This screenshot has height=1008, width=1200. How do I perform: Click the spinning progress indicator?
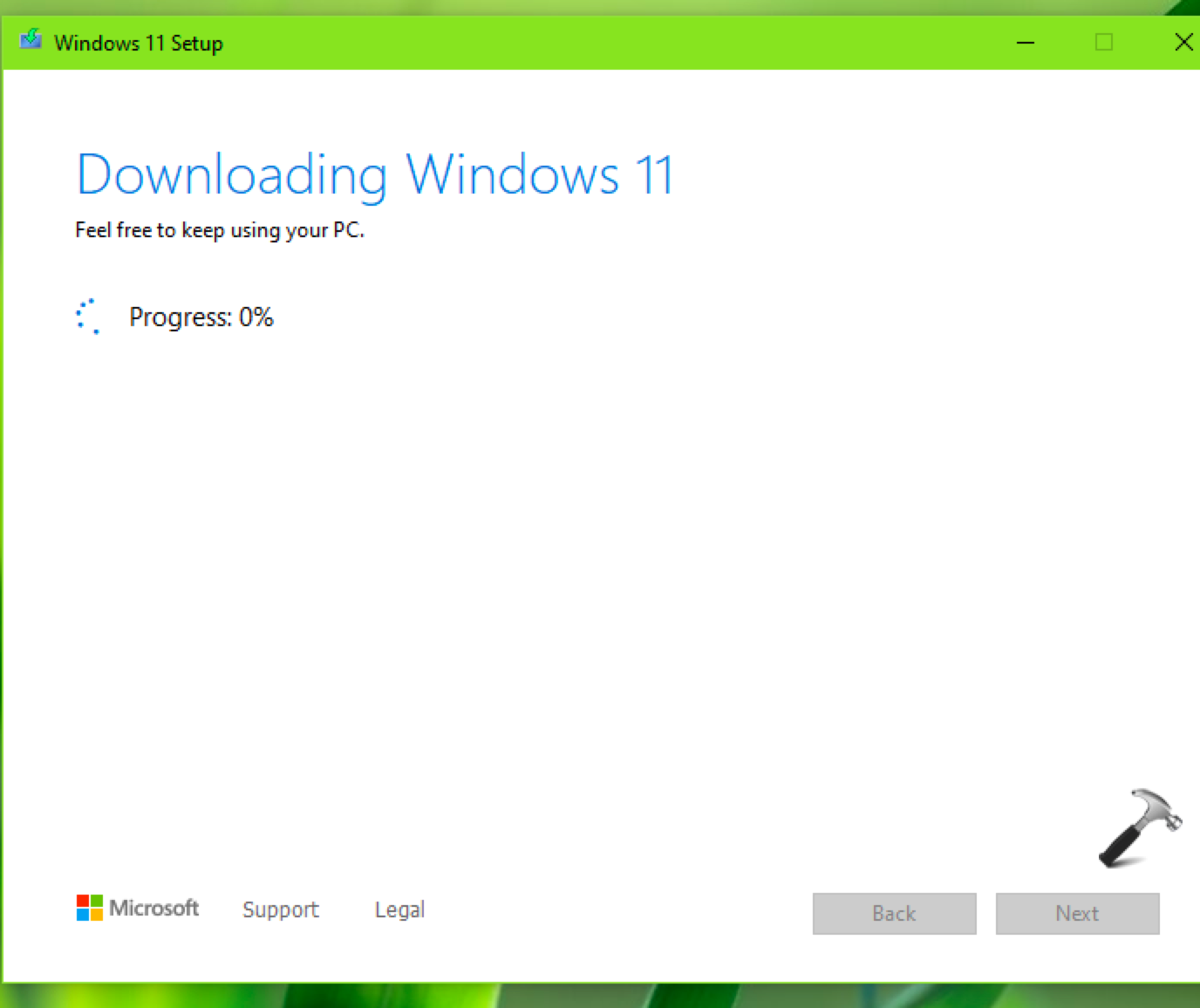click(88, 317)
